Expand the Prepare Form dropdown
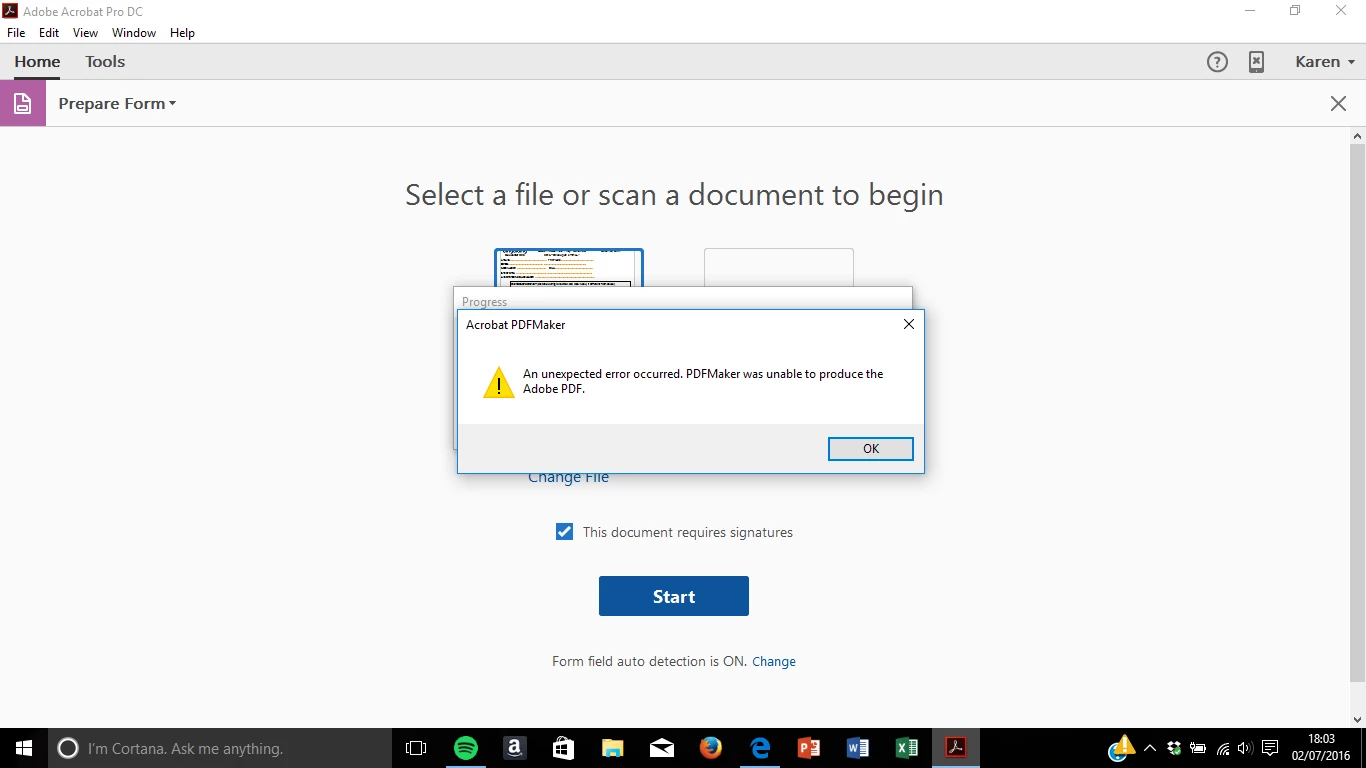This screenshot has height=768, width=1366. (x=117, y=104)
